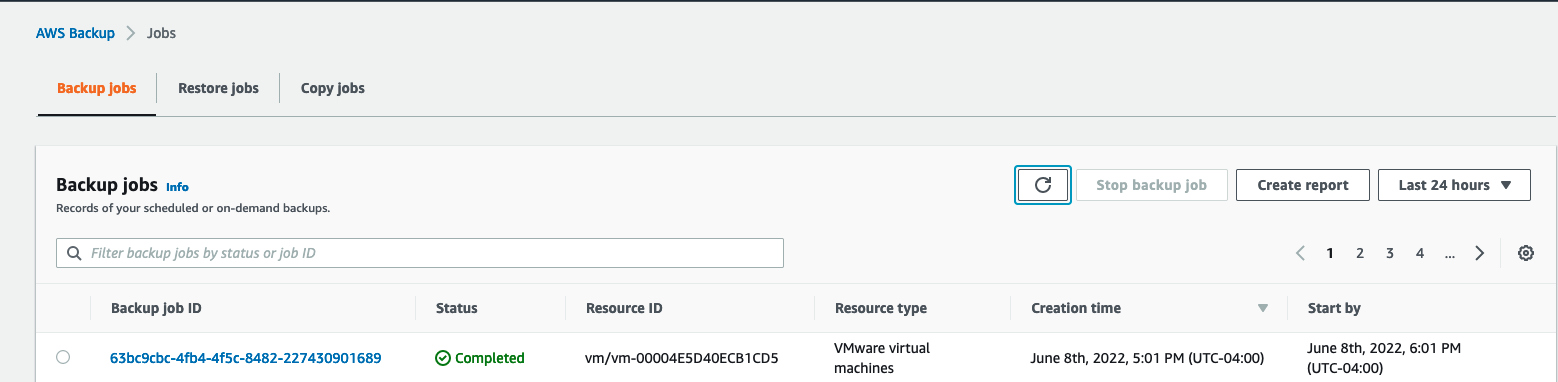Image resolution: width=1558 pixels, height=382 pixels.
Task: Click Stop backup job button
Action: [x=1151, y=185]
